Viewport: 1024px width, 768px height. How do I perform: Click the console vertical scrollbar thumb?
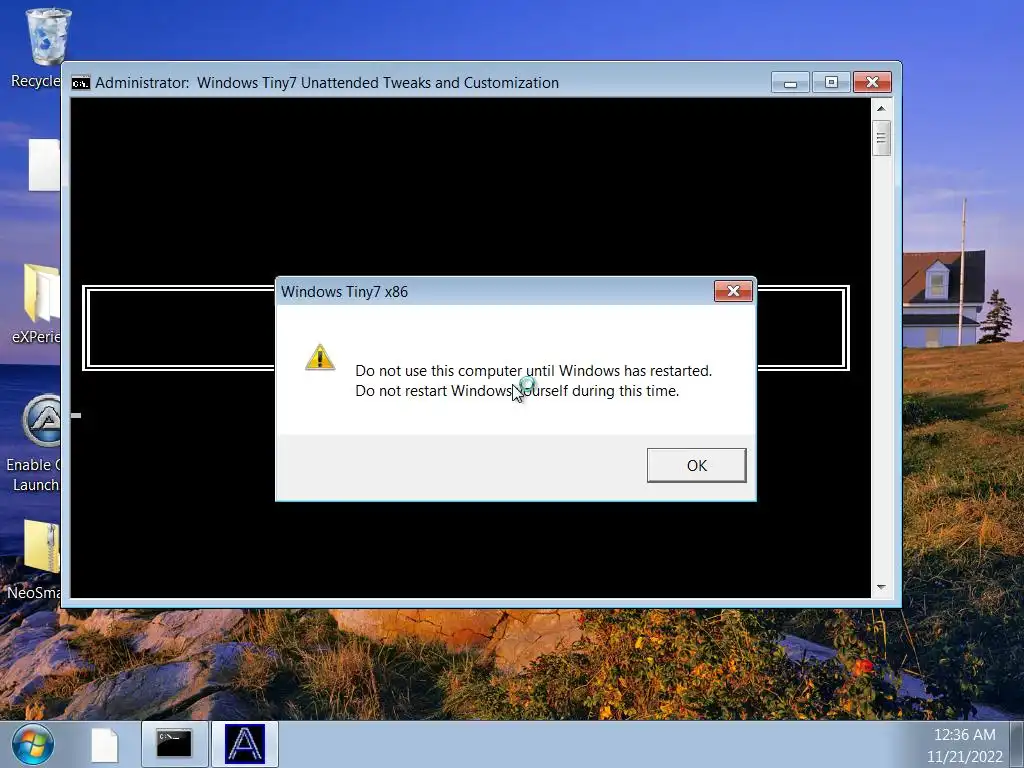click(x=881, y=138)
